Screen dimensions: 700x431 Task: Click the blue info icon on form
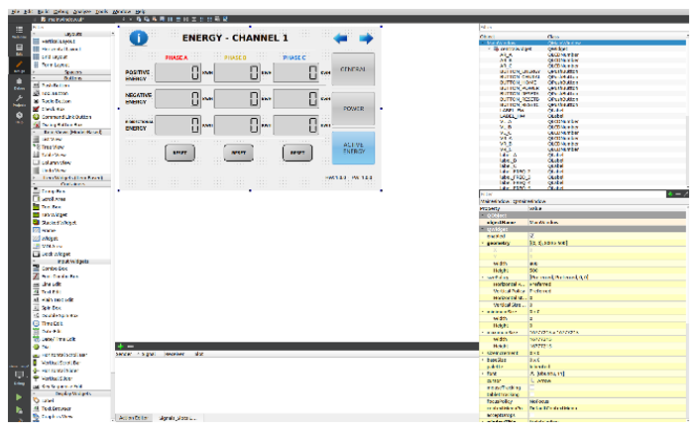pyautogui.click(x=139, y=38)
